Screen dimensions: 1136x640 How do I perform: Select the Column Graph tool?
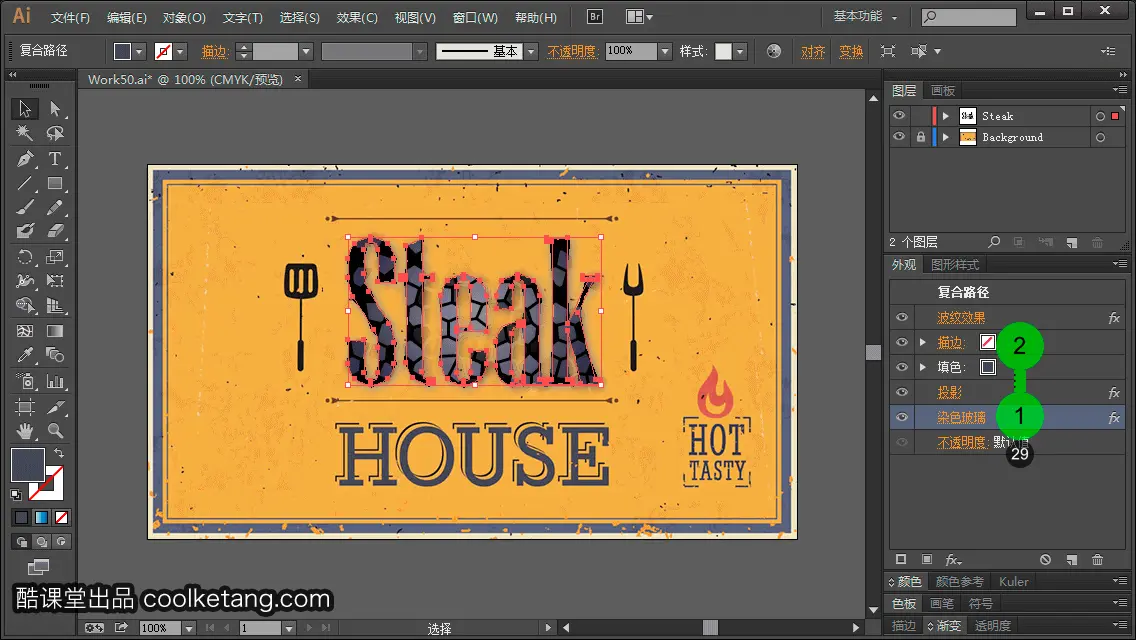55,381
